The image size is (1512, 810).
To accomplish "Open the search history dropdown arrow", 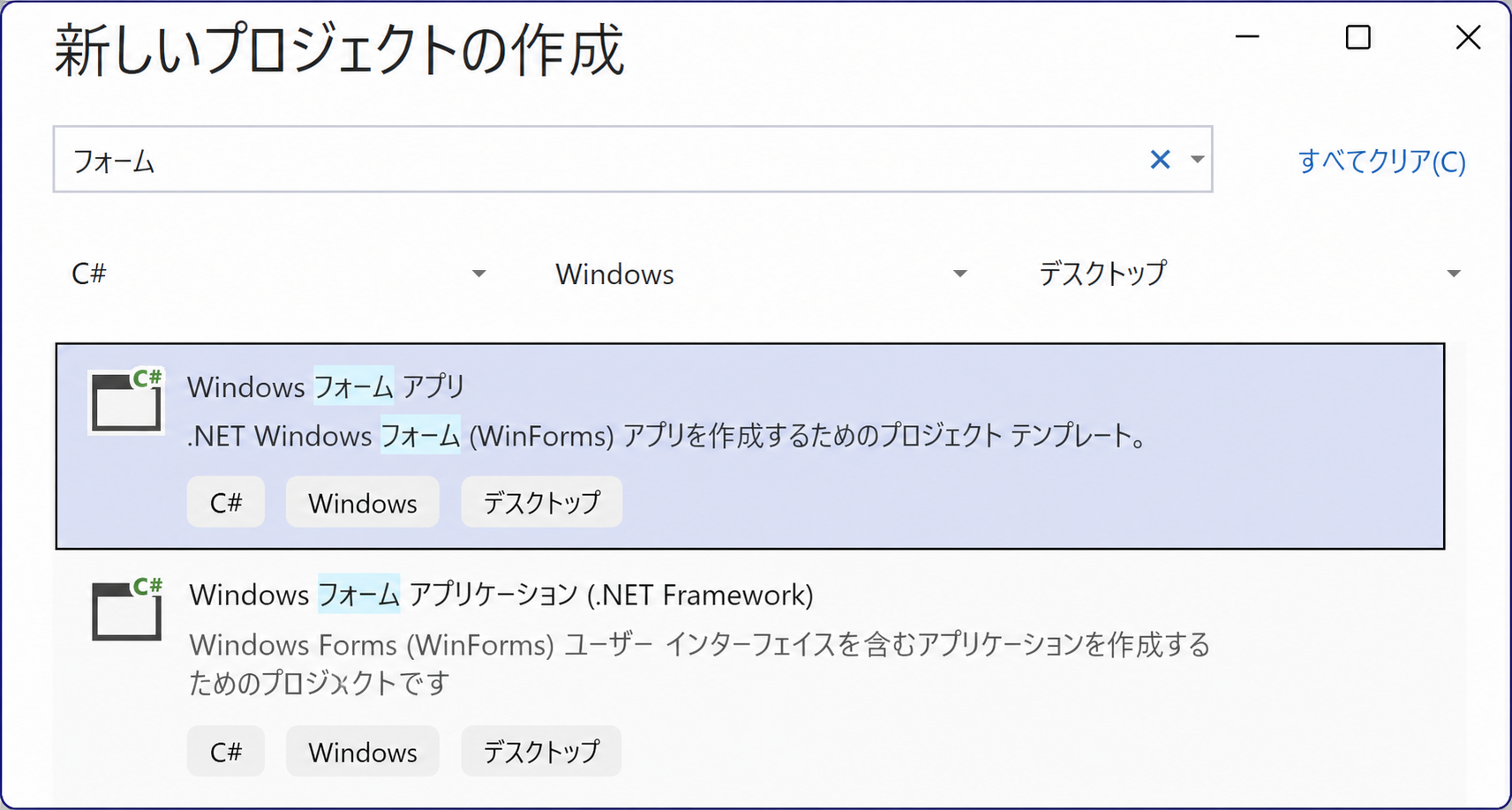I will pos(1197,160).
